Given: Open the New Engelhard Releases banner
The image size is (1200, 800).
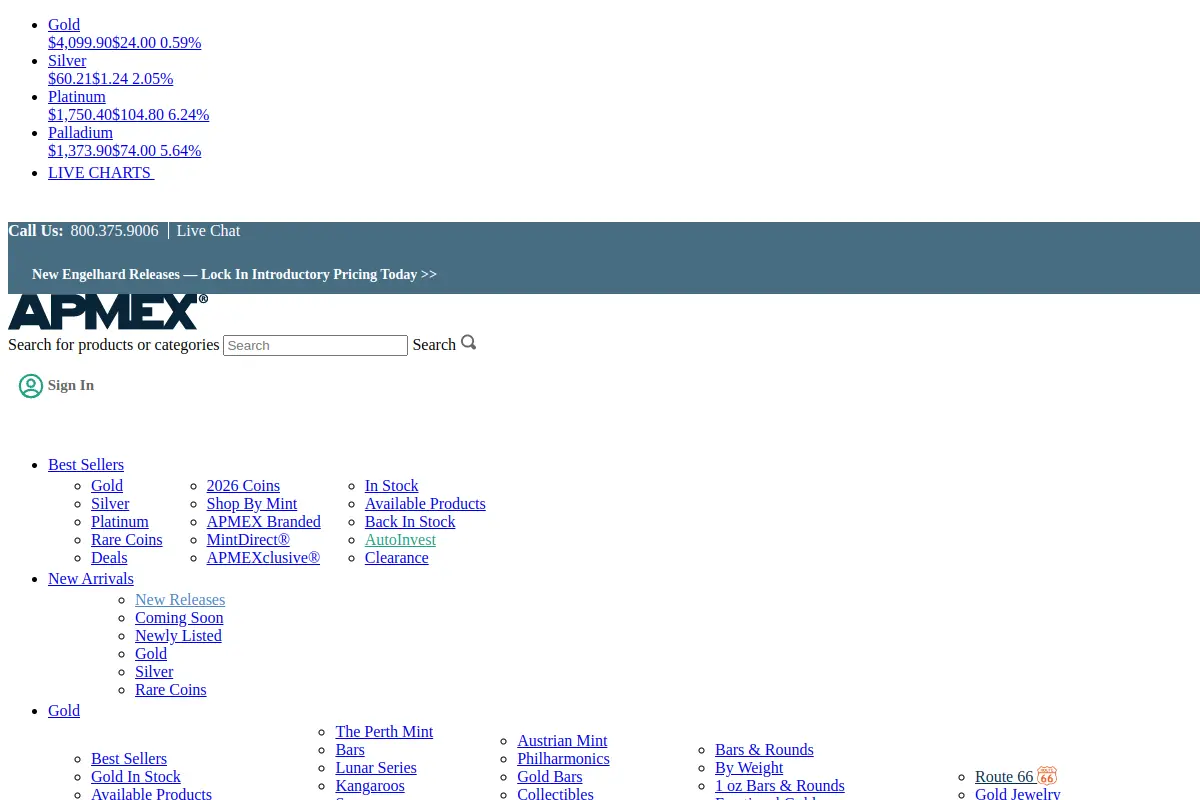Looking at the screenshot, I should click(234, 274).
